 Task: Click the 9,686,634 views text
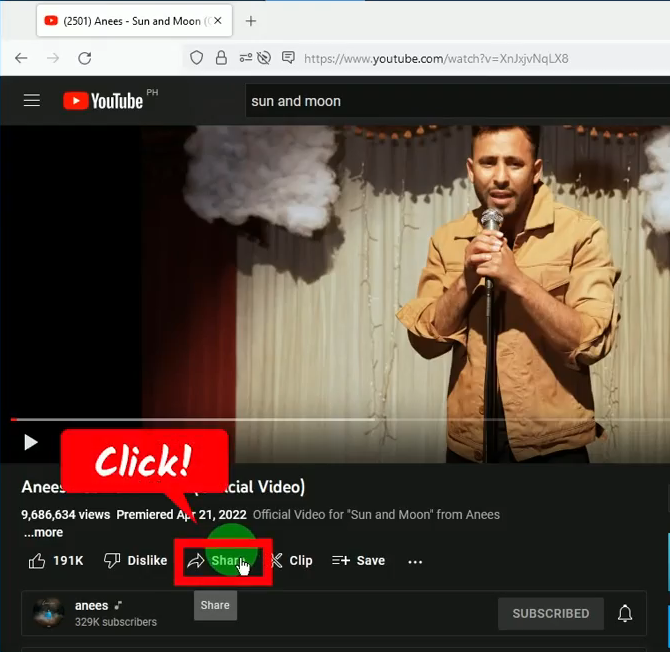pyautogui.click(x=66, y=514)
